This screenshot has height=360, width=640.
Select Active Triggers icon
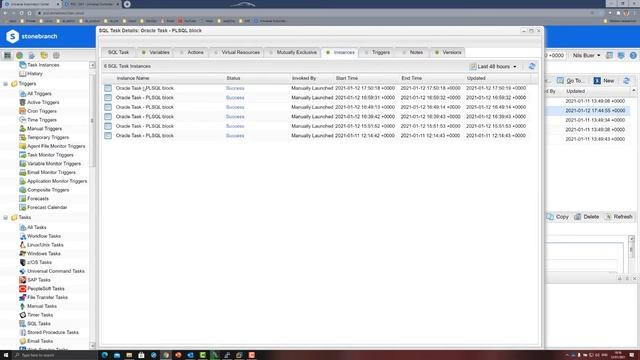23,102
